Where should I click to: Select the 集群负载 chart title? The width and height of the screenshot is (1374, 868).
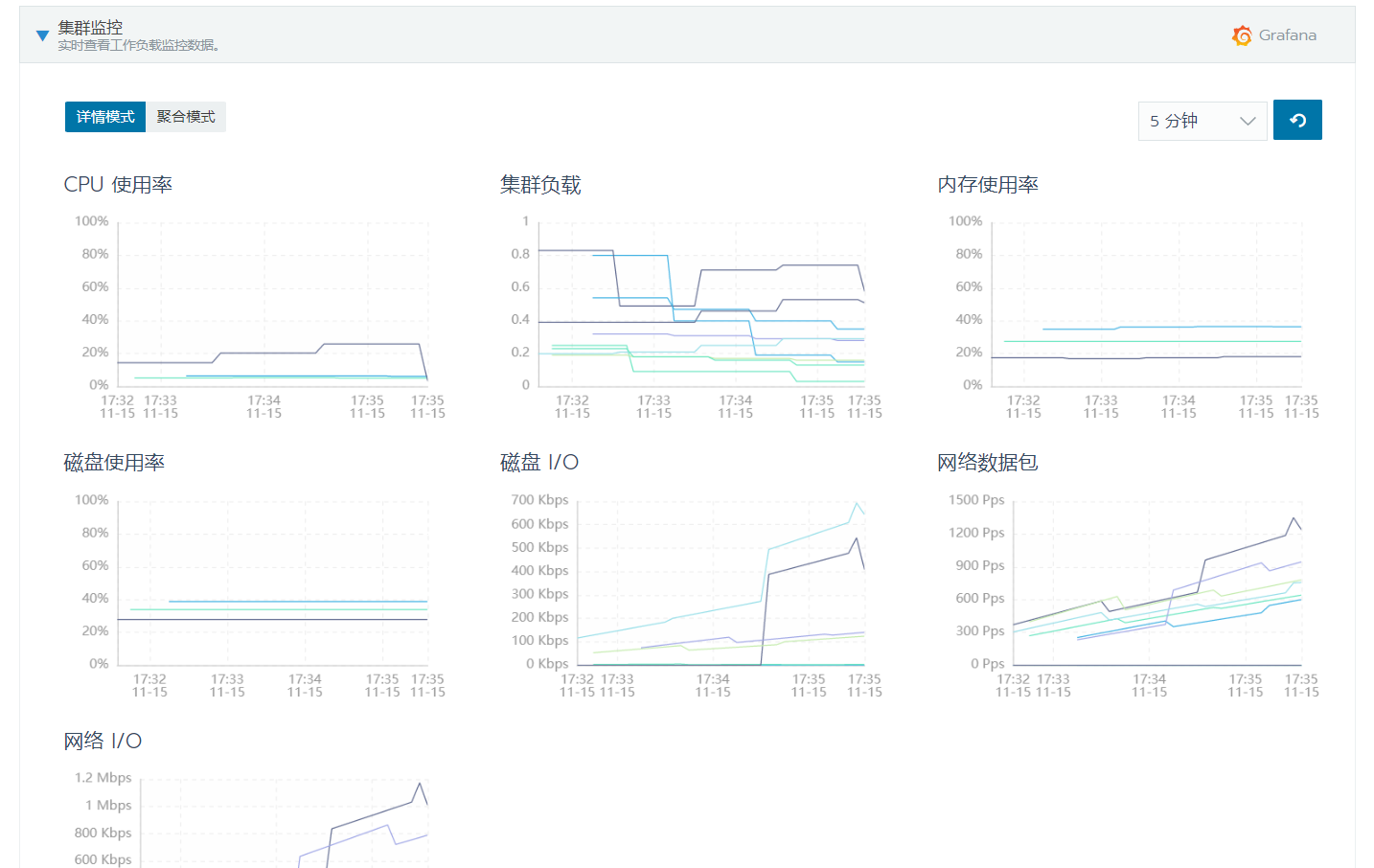[540, 185]
